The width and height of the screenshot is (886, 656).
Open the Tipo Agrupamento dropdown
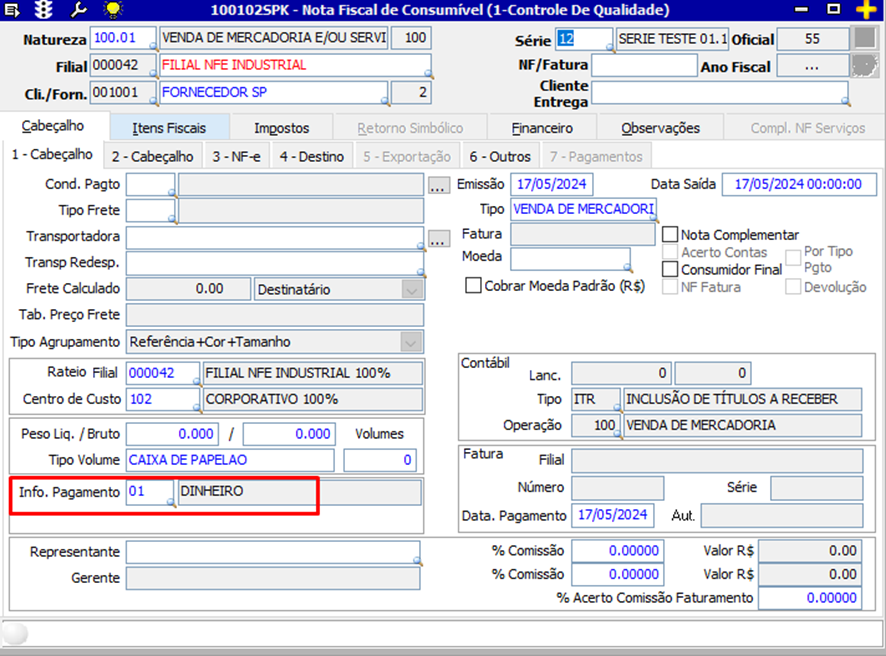pos(411,342)
